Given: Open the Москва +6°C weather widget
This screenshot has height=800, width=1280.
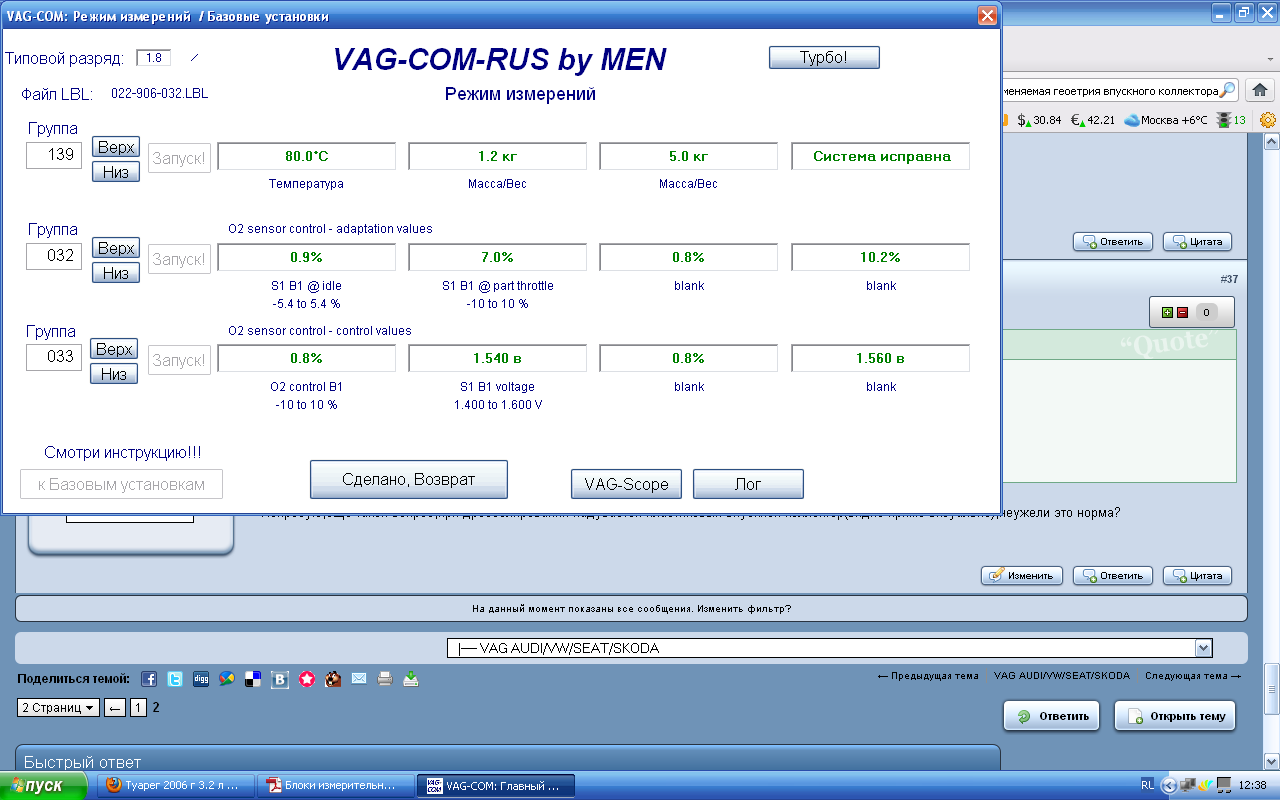Looking at the screenshot, I should pos(1166,120).
